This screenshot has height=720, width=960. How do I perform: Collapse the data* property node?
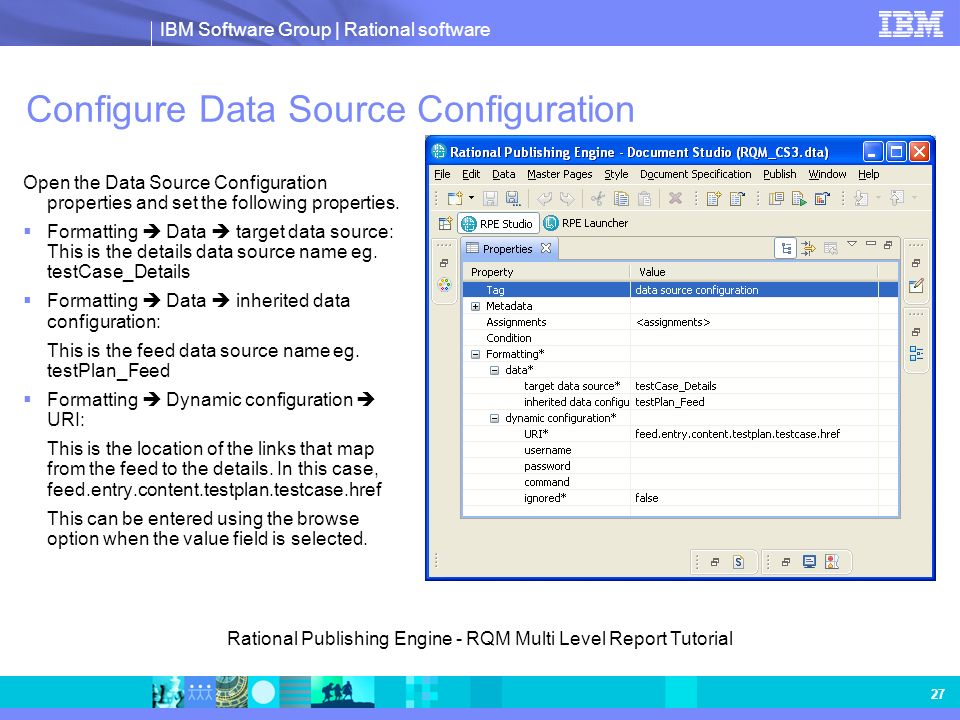point(495,370)
